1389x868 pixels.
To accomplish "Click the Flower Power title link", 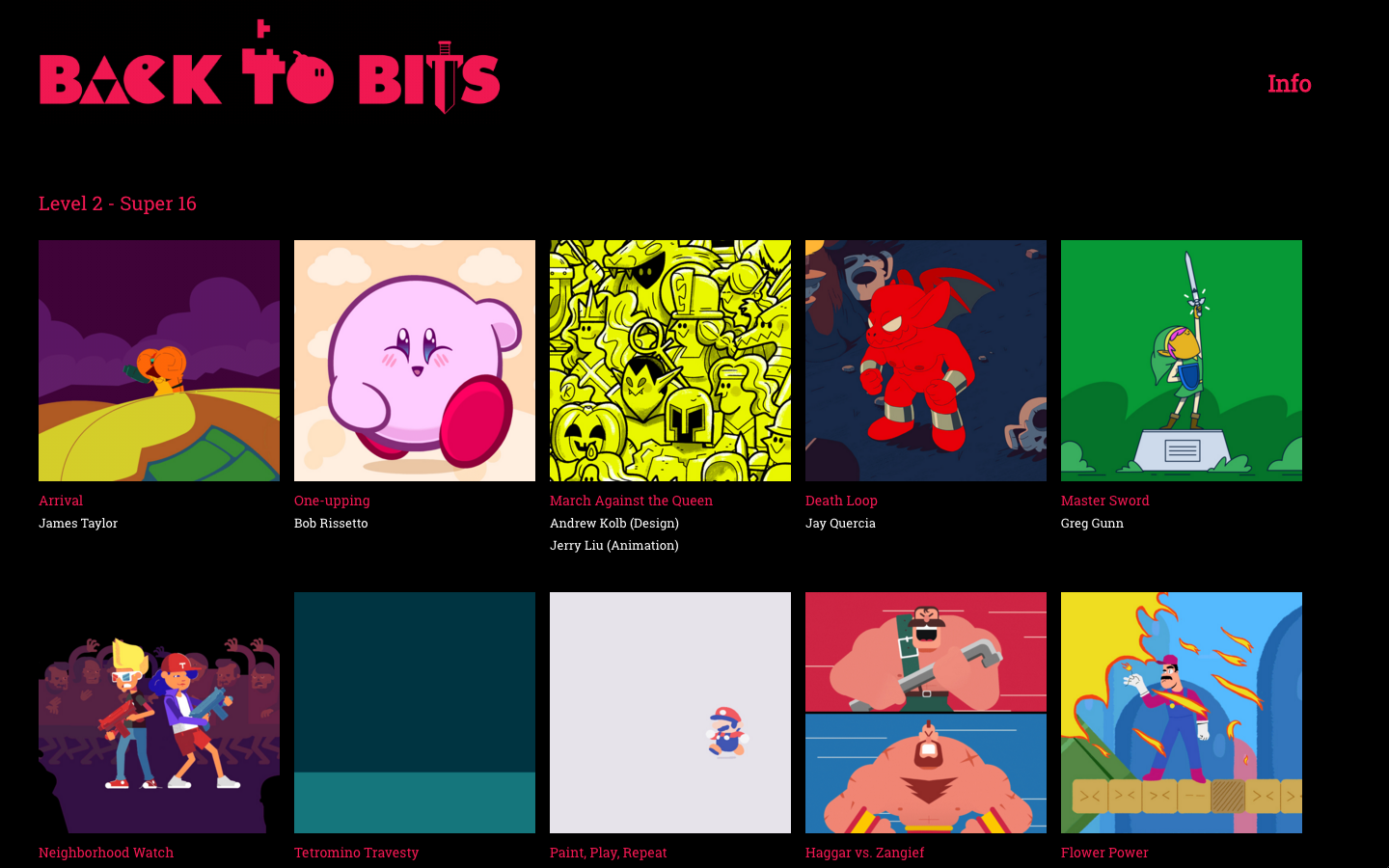I will 1104,853.
